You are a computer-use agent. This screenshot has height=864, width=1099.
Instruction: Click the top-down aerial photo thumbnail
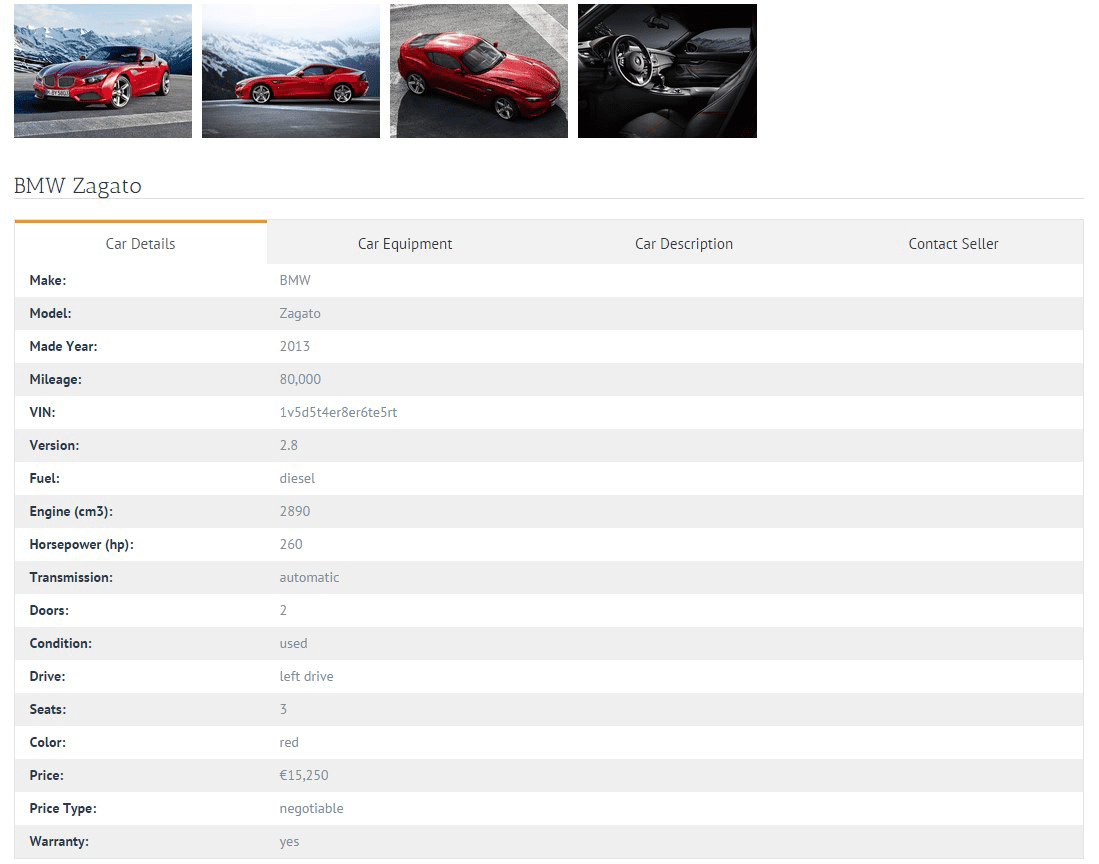478,70
